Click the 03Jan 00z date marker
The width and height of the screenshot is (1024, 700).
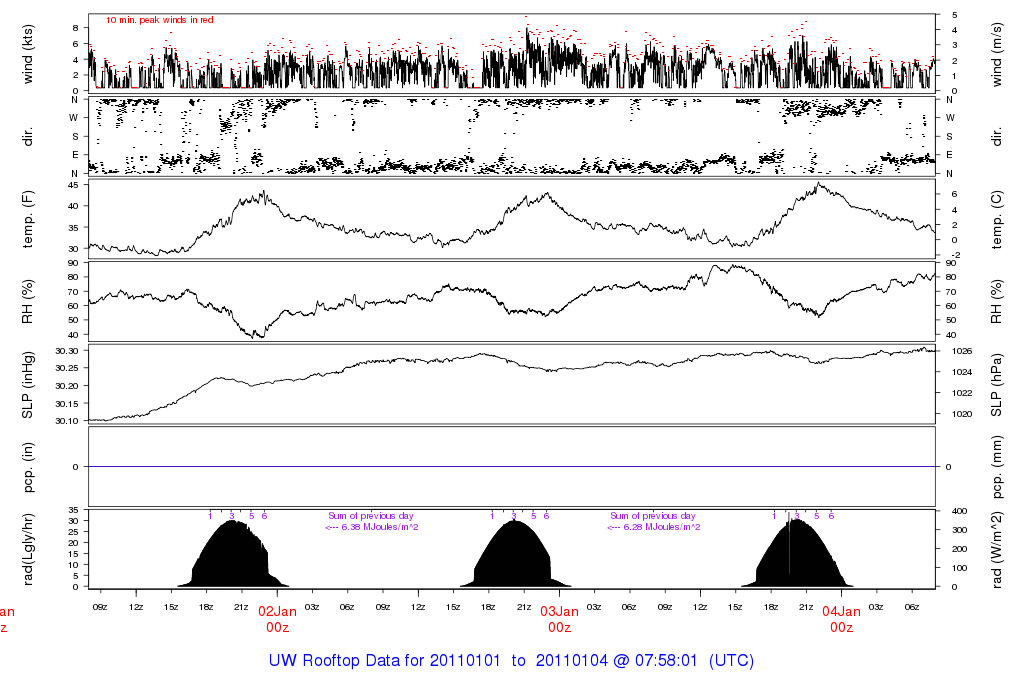[559, 619]
